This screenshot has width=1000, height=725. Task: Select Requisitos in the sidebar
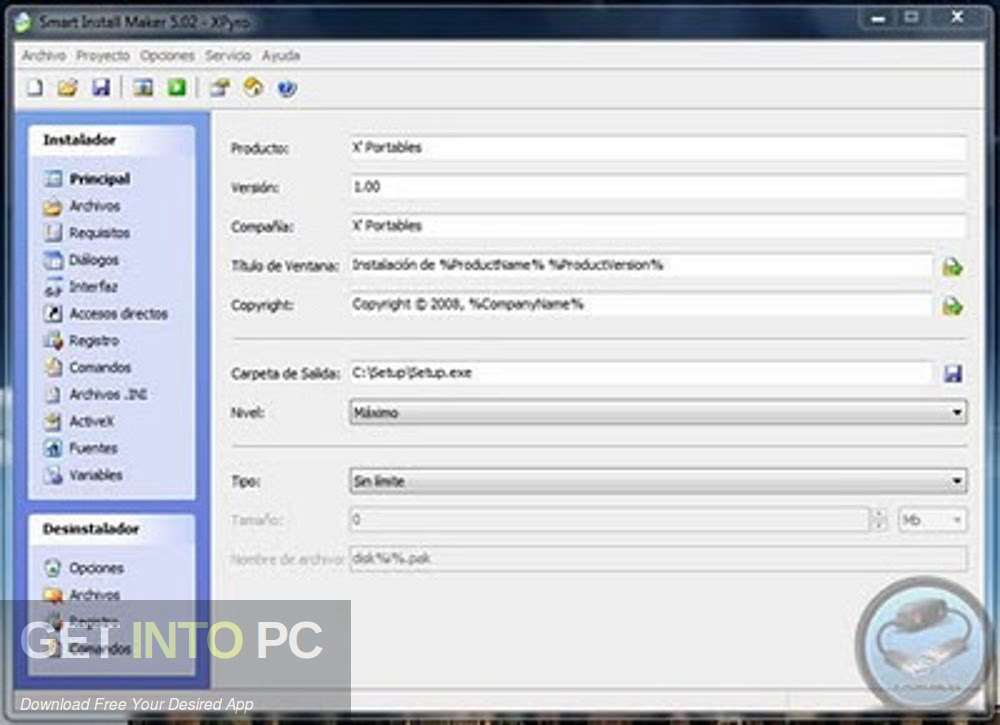tap(86, 233)
